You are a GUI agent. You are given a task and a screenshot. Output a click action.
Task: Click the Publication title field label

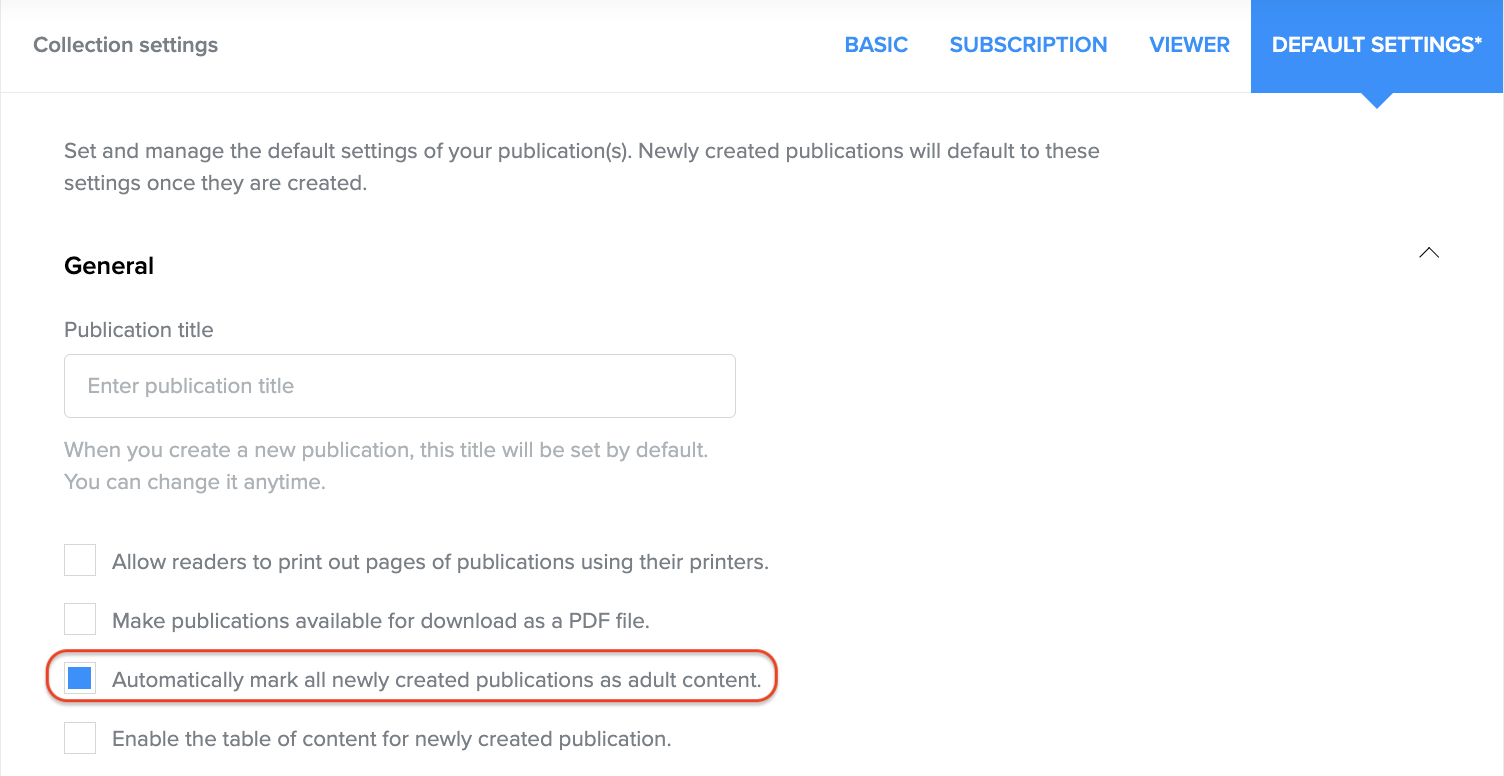[x=139, y=330]
